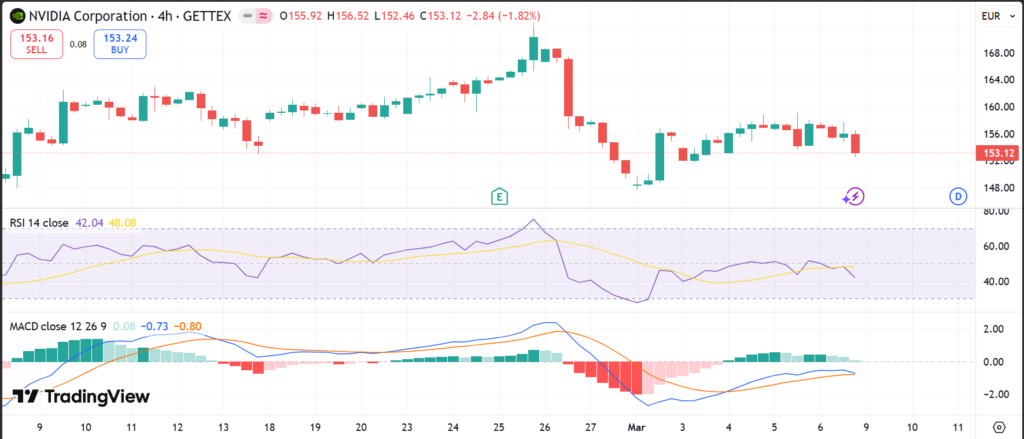Click the NVIDIA logo icon
1024x439 pixels.
coord(18,17)
